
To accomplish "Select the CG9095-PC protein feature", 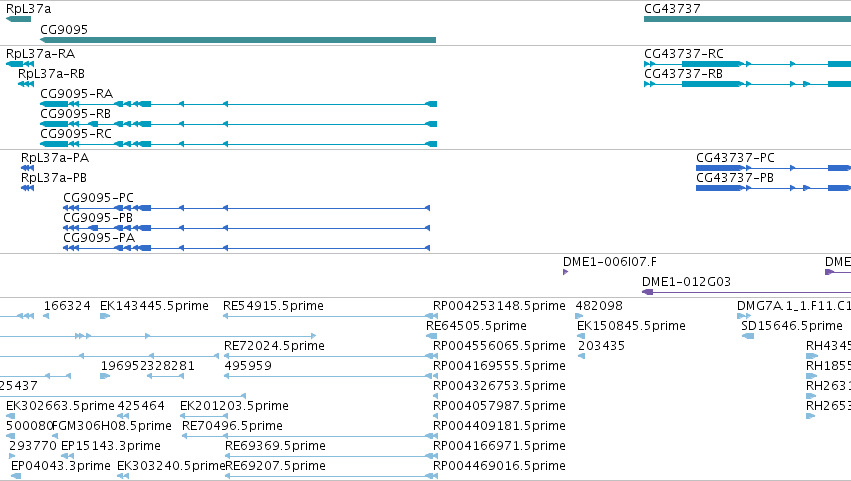I will [x=246, y=208].
